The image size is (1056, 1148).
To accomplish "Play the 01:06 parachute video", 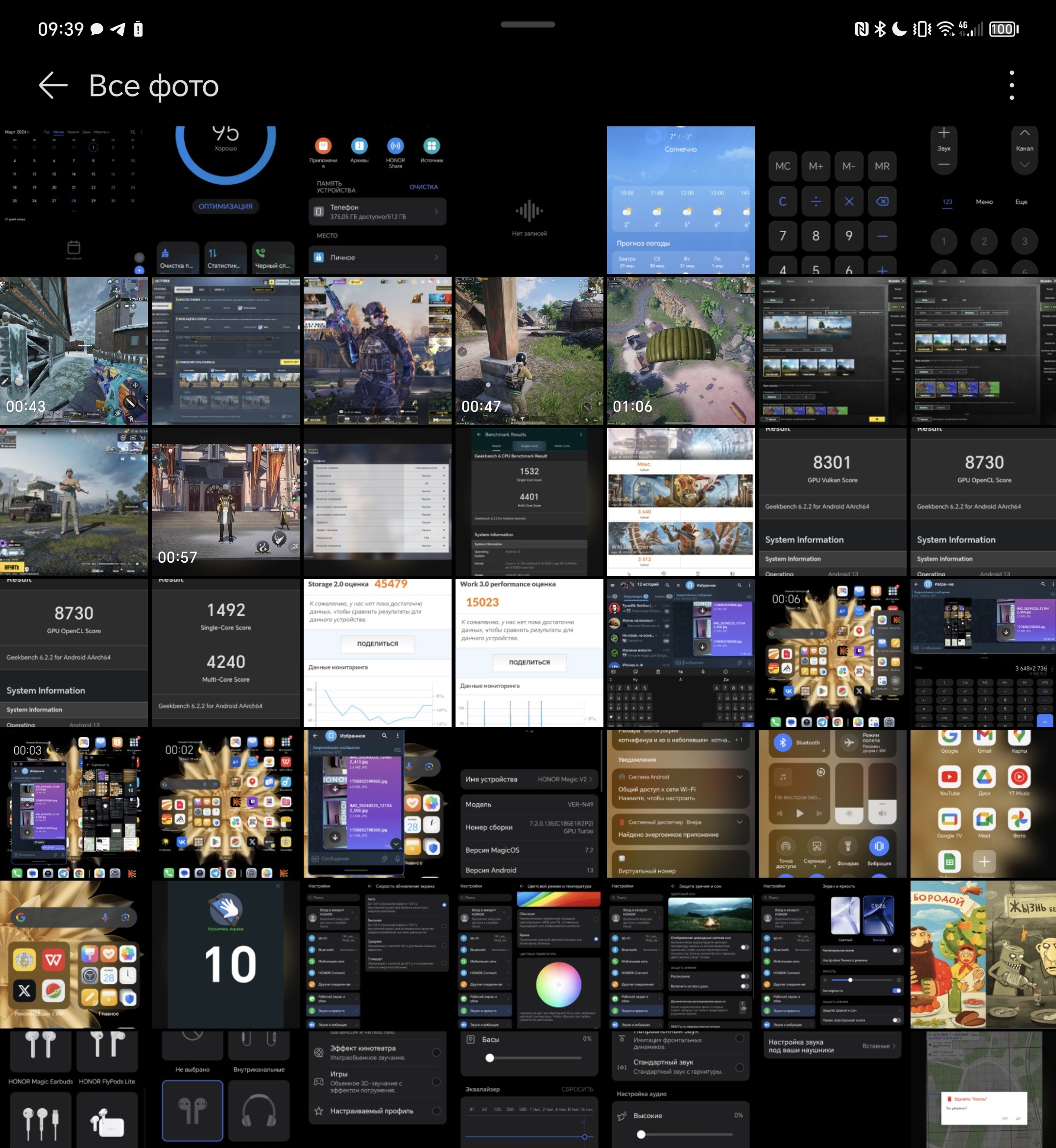I will pyautogui.click(x=681, y=352).
